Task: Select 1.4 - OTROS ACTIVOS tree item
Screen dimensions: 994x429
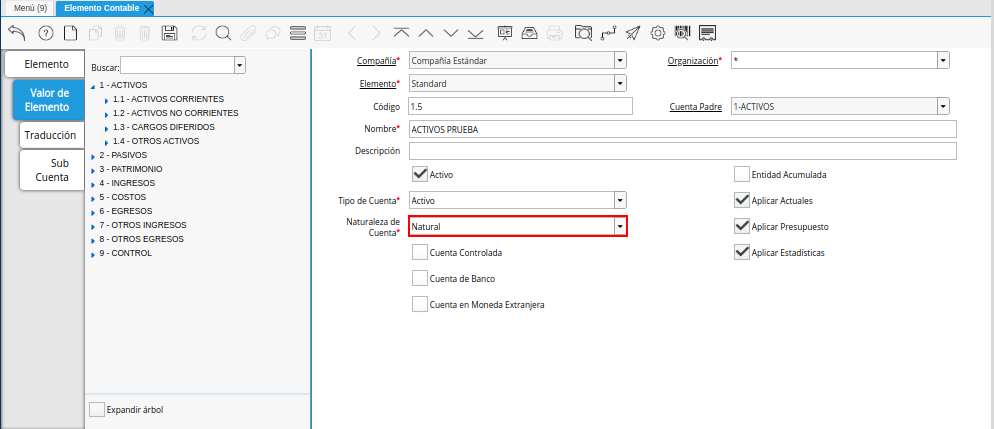Action: [x=156, y=141]
